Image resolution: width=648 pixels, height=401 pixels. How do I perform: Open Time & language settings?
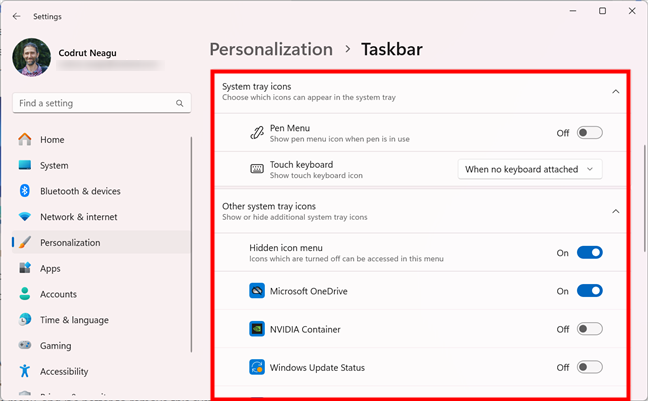tap(101, 320)
